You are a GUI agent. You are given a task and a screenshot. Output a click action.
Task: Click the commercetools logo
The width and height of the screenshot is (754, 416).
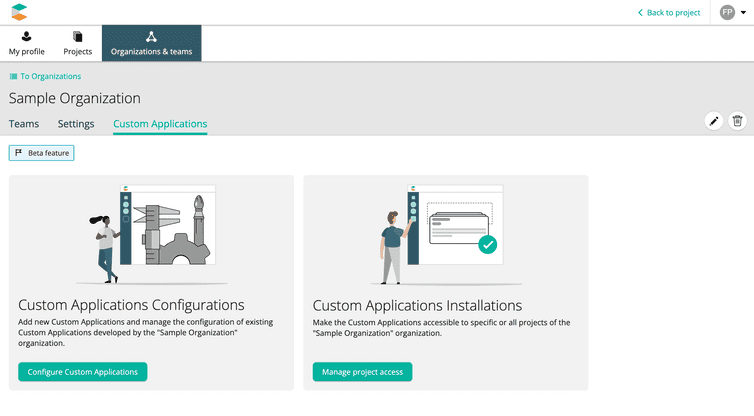click(x=20, y=12)
